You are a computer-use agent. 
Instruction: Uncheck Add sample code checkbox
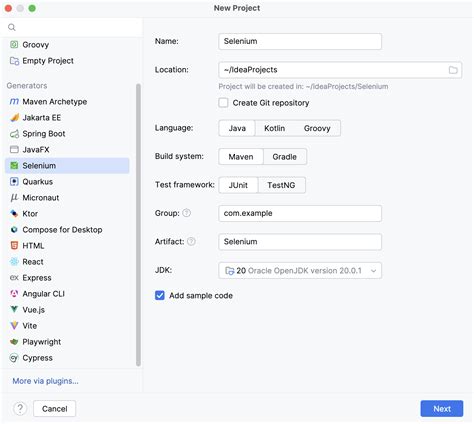point(160,295)
